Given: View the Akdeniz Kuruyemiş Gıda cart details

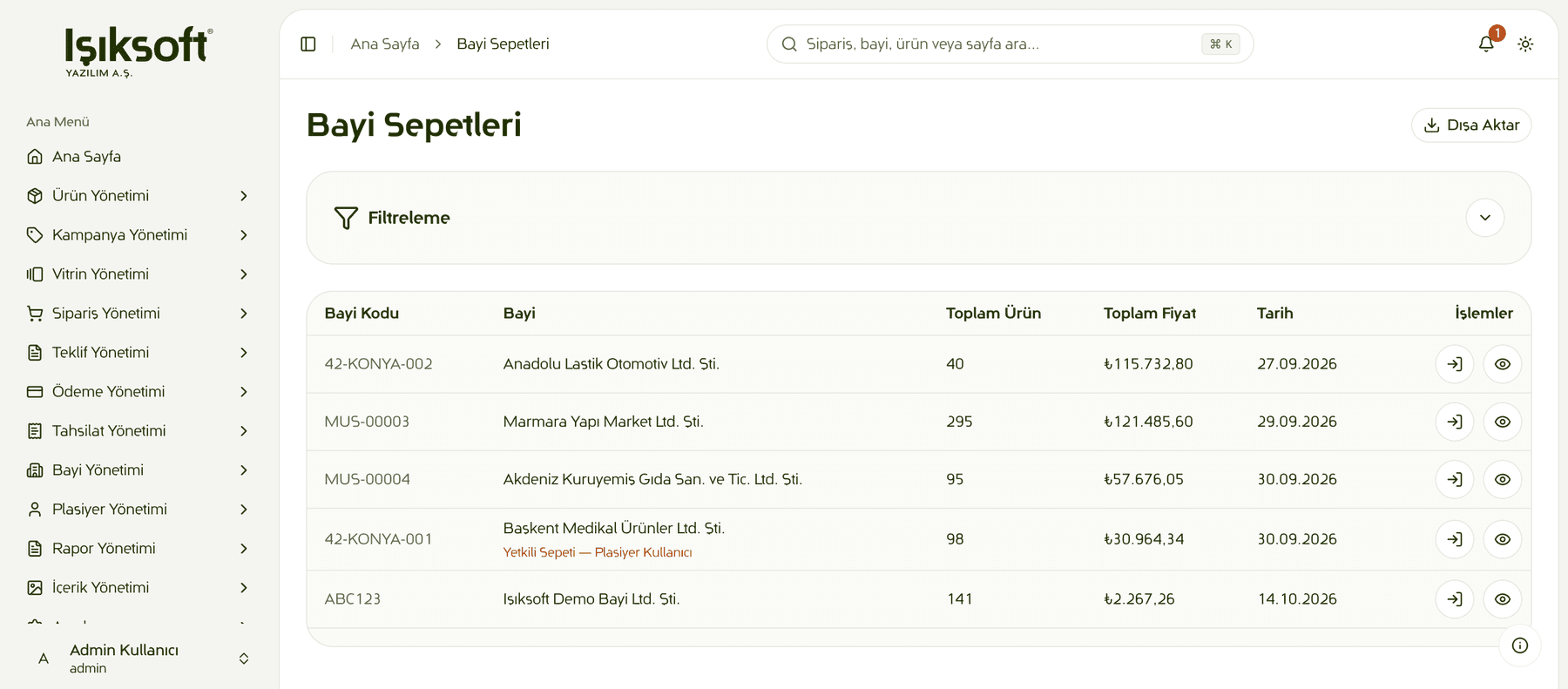Looking at the screenshot, I should tap(1503, 479).
